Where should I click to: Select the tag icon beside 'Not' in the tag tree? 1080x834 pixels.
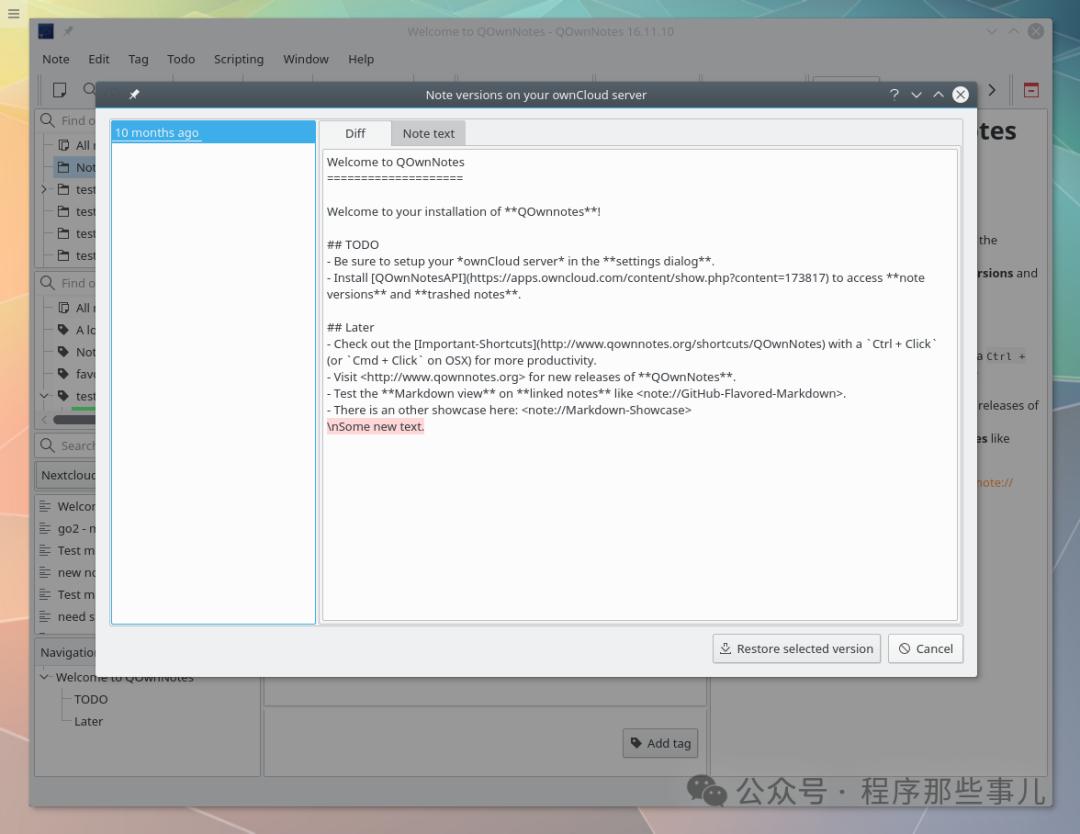click(x=64, y=352)
